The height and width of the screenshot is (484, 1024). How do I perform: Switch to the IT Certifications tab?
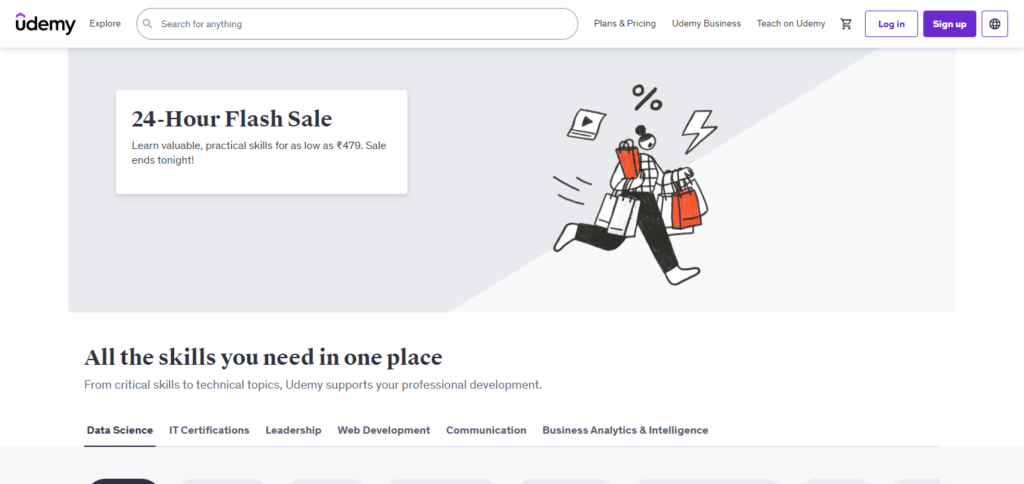210,430
